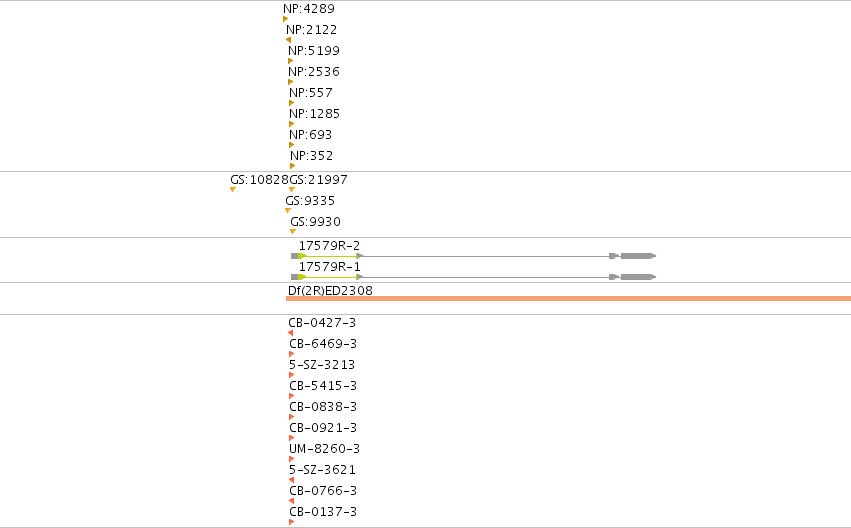
Task: Select the red left-arrow marker under 5-SZ-3621
Action: (291, 480)
